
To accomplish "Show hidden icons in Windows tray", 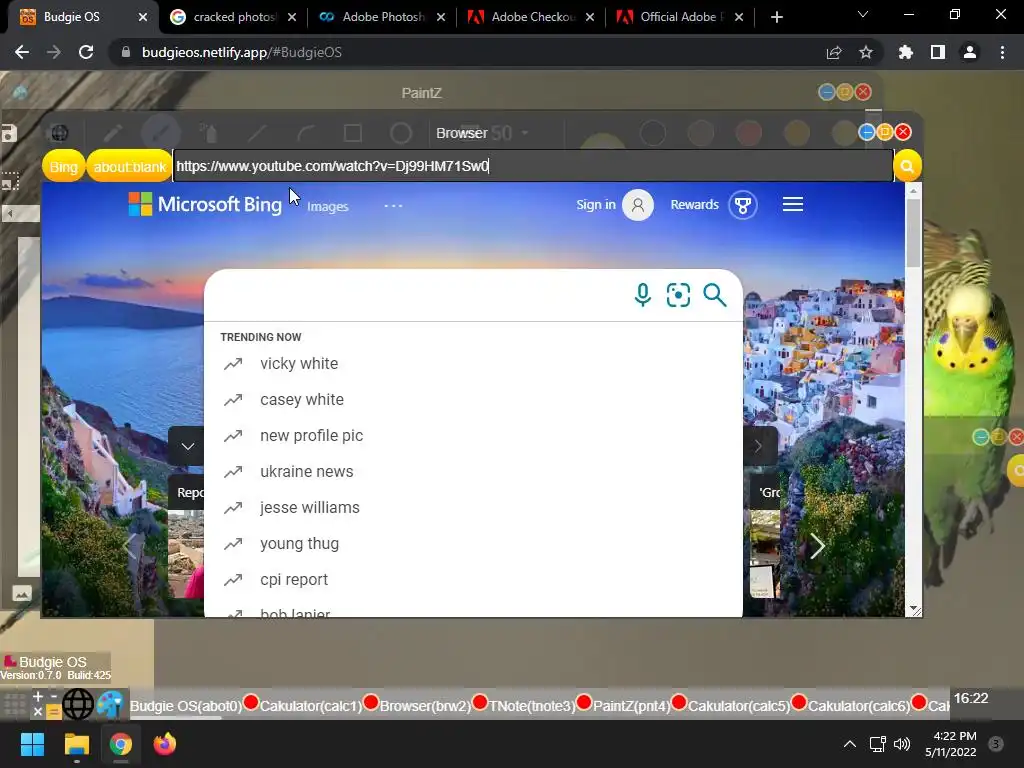I will point(849,744).
